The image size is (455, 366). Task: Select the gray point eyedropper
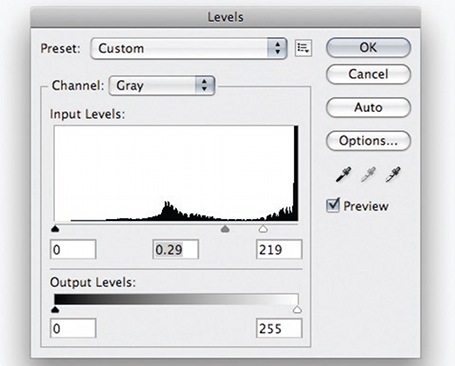pyautogui.click(x=368, y=174)
